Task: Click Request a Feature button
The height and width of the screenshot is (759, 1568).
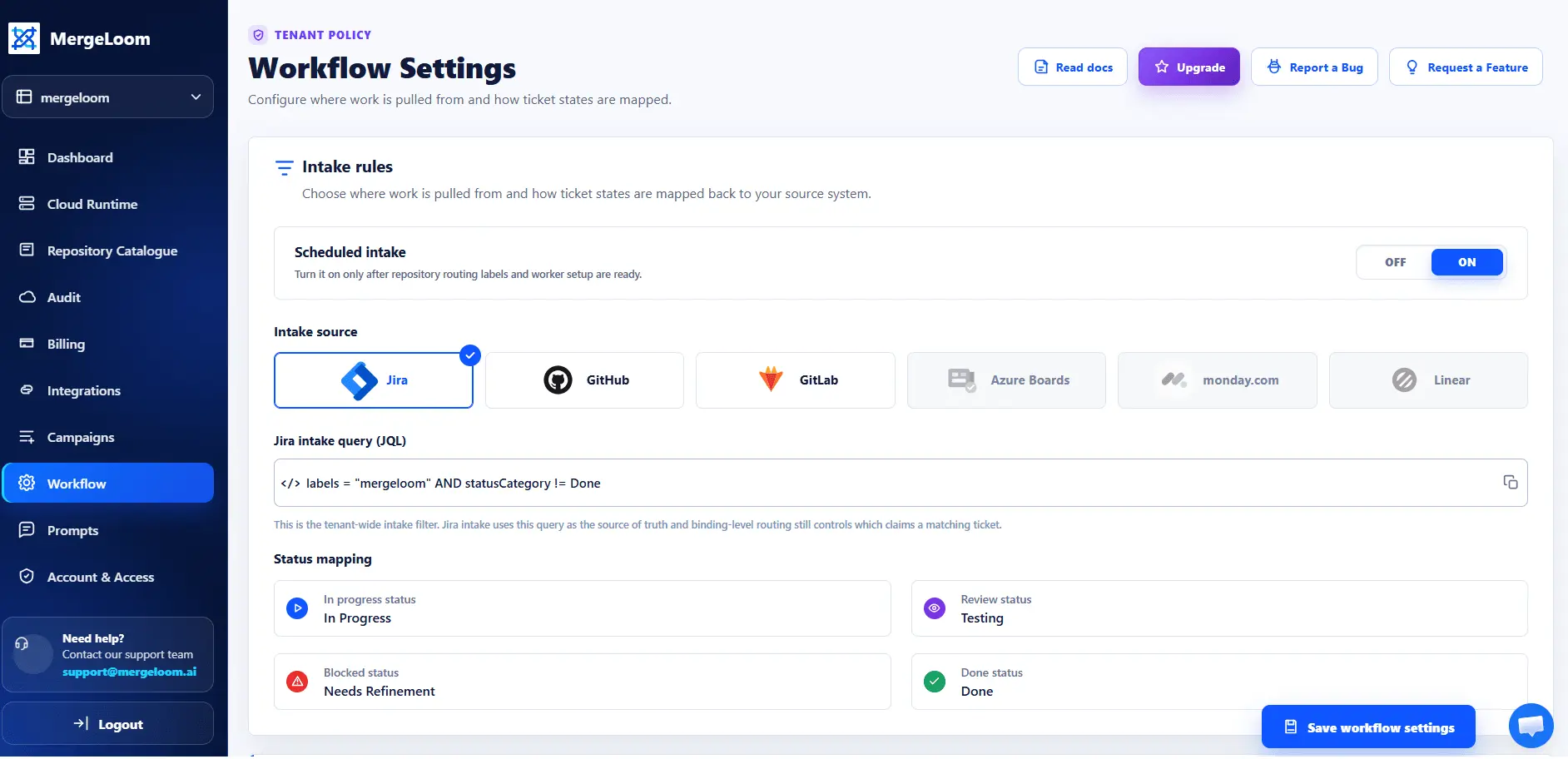Action: pyautogui.click(x=1466, y=67)
